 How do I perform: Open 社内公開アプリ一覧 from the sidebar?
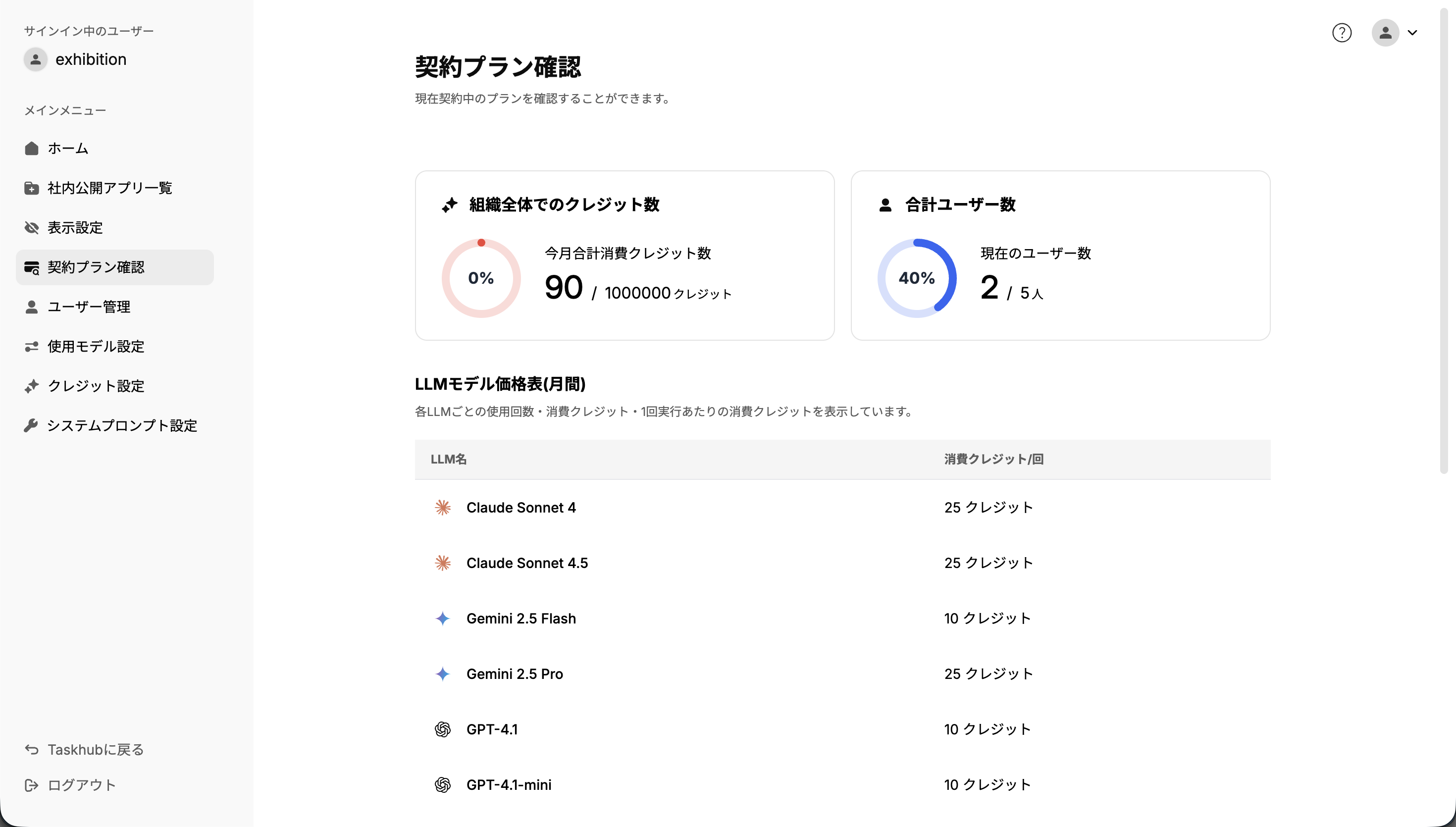click(109, 188)
